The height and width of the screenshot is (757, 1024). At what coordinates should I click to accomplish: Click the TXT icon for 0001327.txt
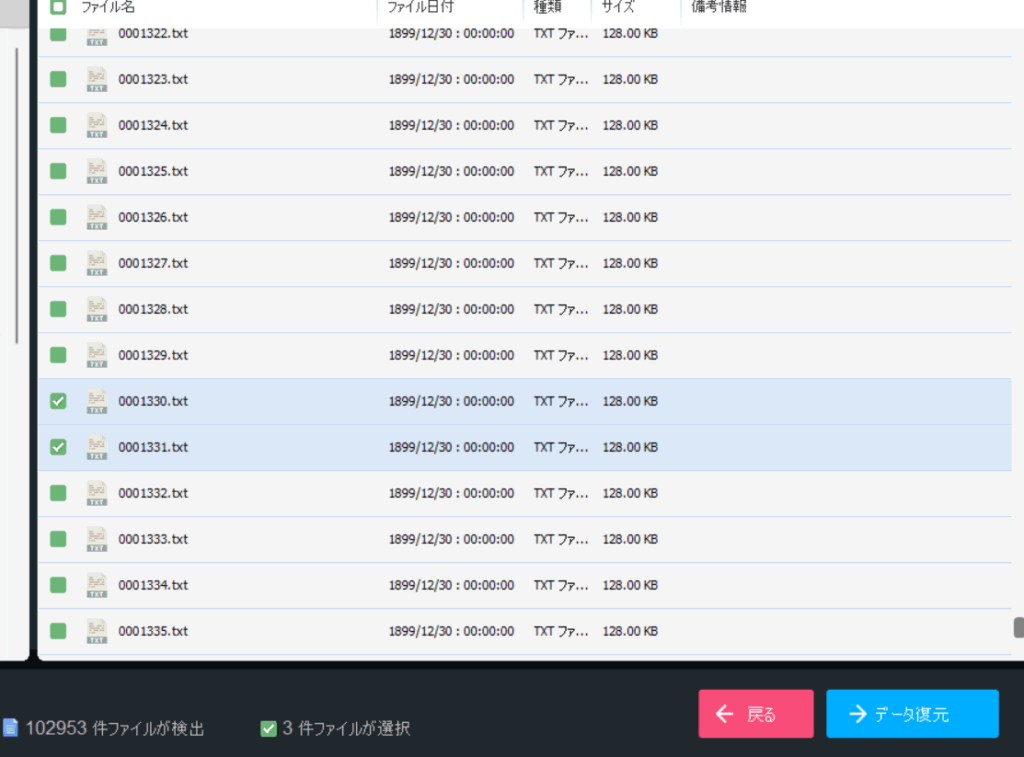96,263
